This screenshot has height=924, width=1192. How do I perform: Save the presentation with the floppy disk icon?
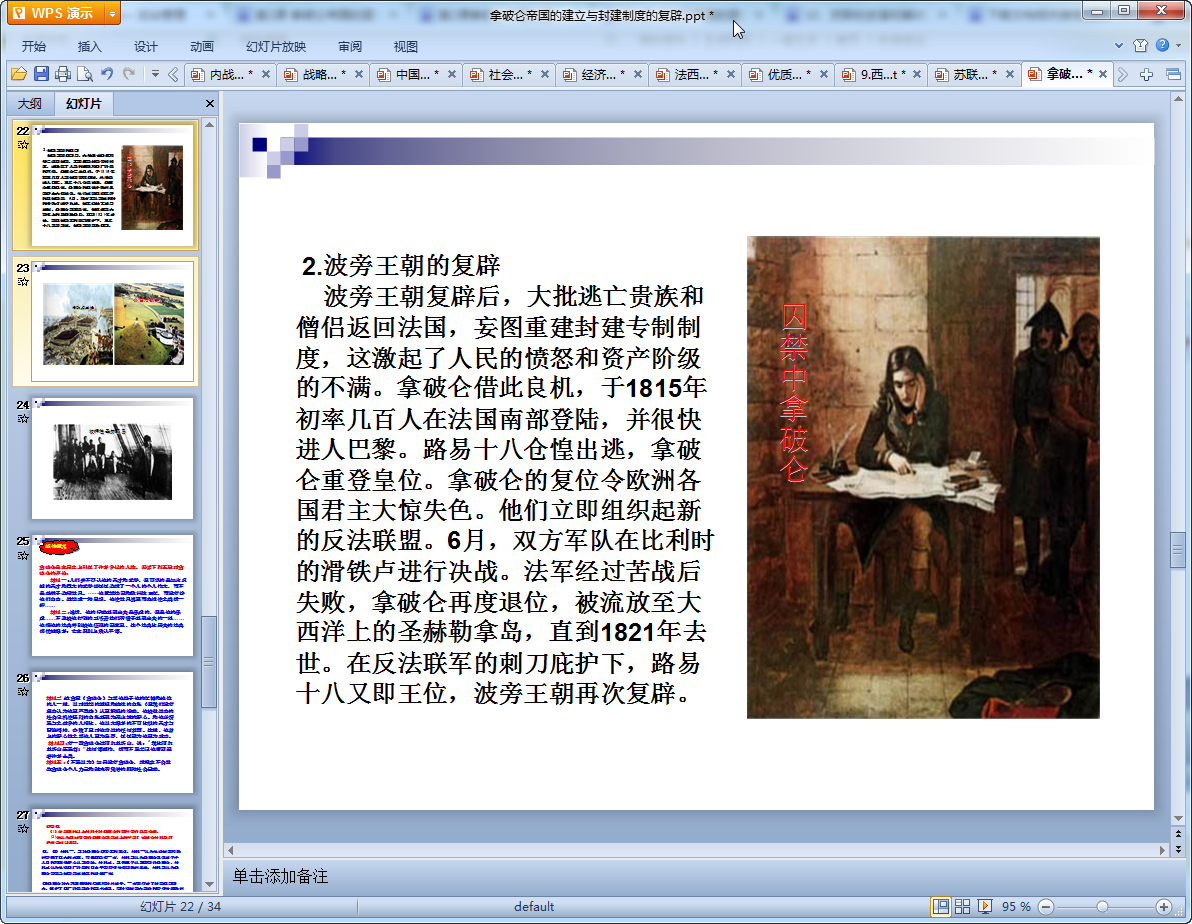coord(41,74)
